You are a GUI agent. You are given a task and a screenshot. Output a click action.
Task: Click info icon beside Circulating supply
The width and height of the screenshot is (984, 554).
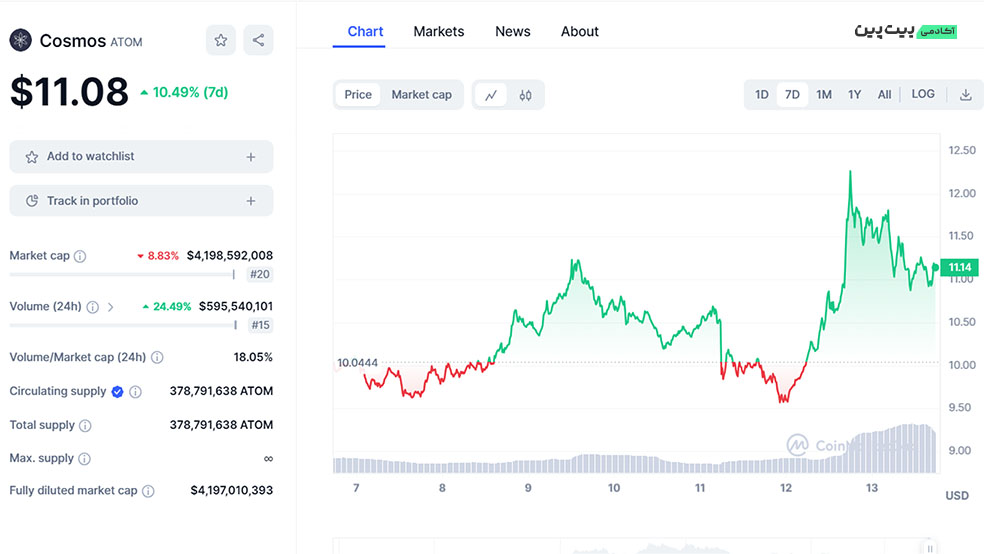pyautogui.click(x=136, y=392)
